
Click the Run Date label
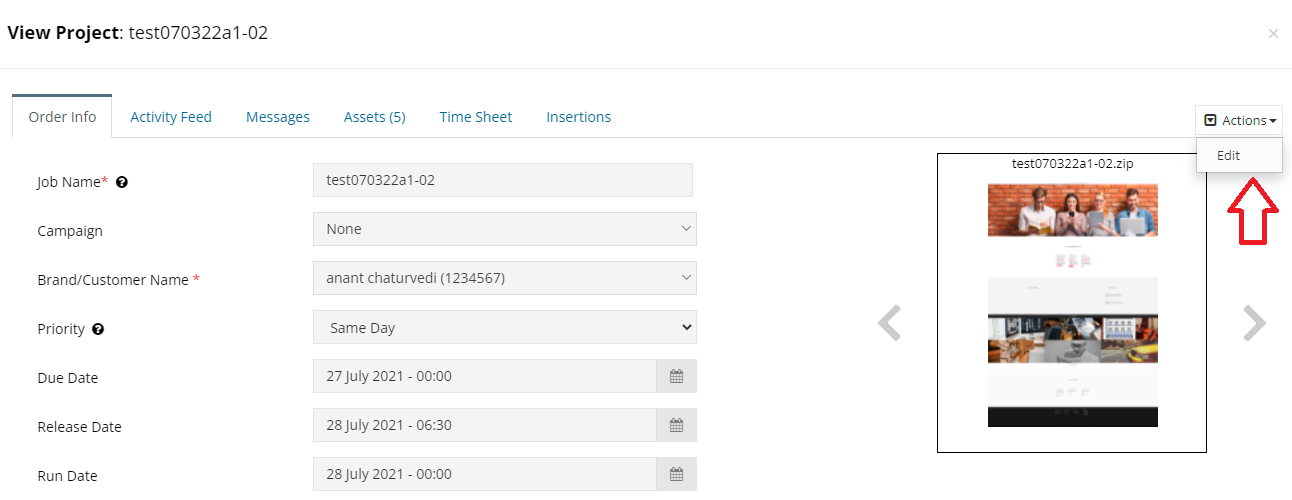[x=67, y=476]
